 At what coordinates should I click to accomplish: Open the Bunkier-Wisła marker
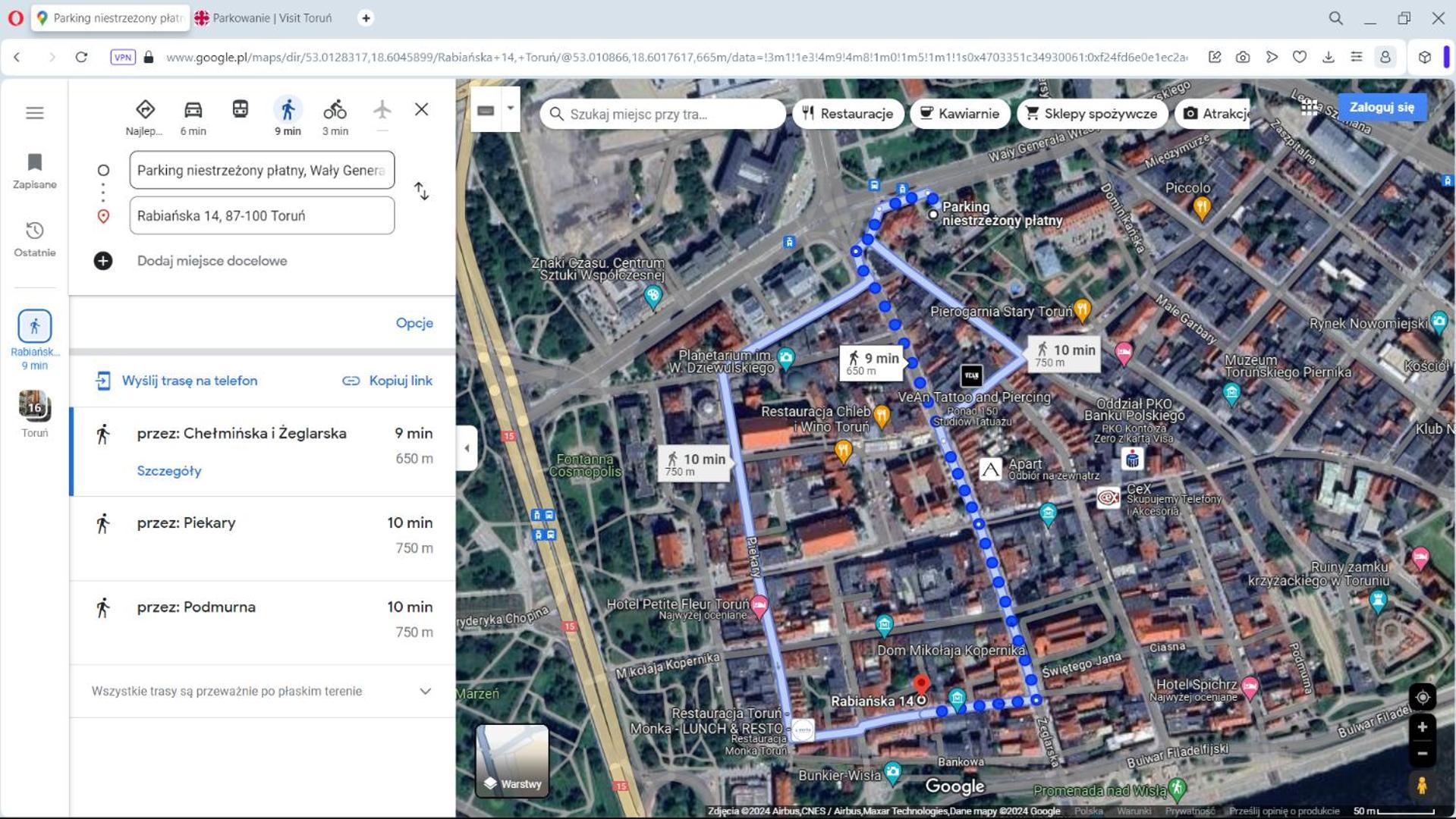pos(893,773)
